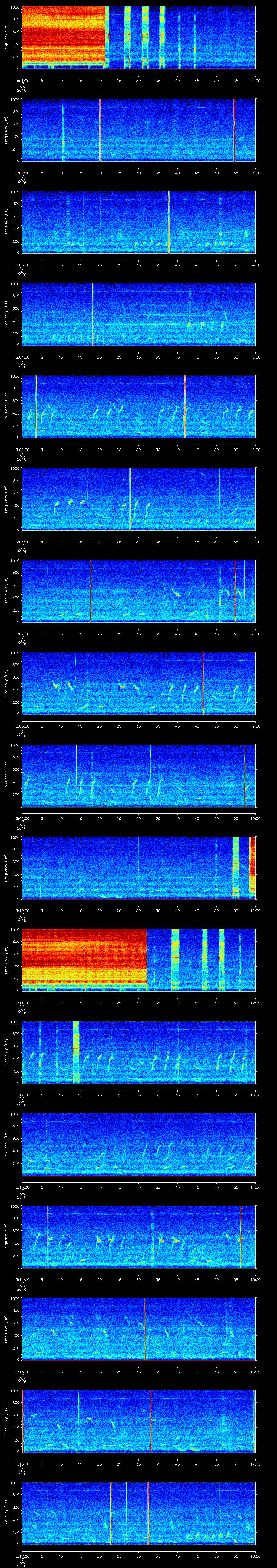Click the Frequency (Hz) axis title of 3:01:00 panel
Screen dimensions: 277x1568
[6, 38]
